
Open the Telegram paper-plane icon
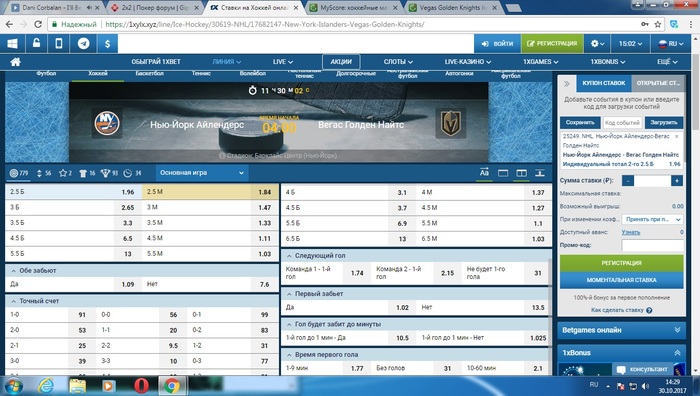(83, 44)
